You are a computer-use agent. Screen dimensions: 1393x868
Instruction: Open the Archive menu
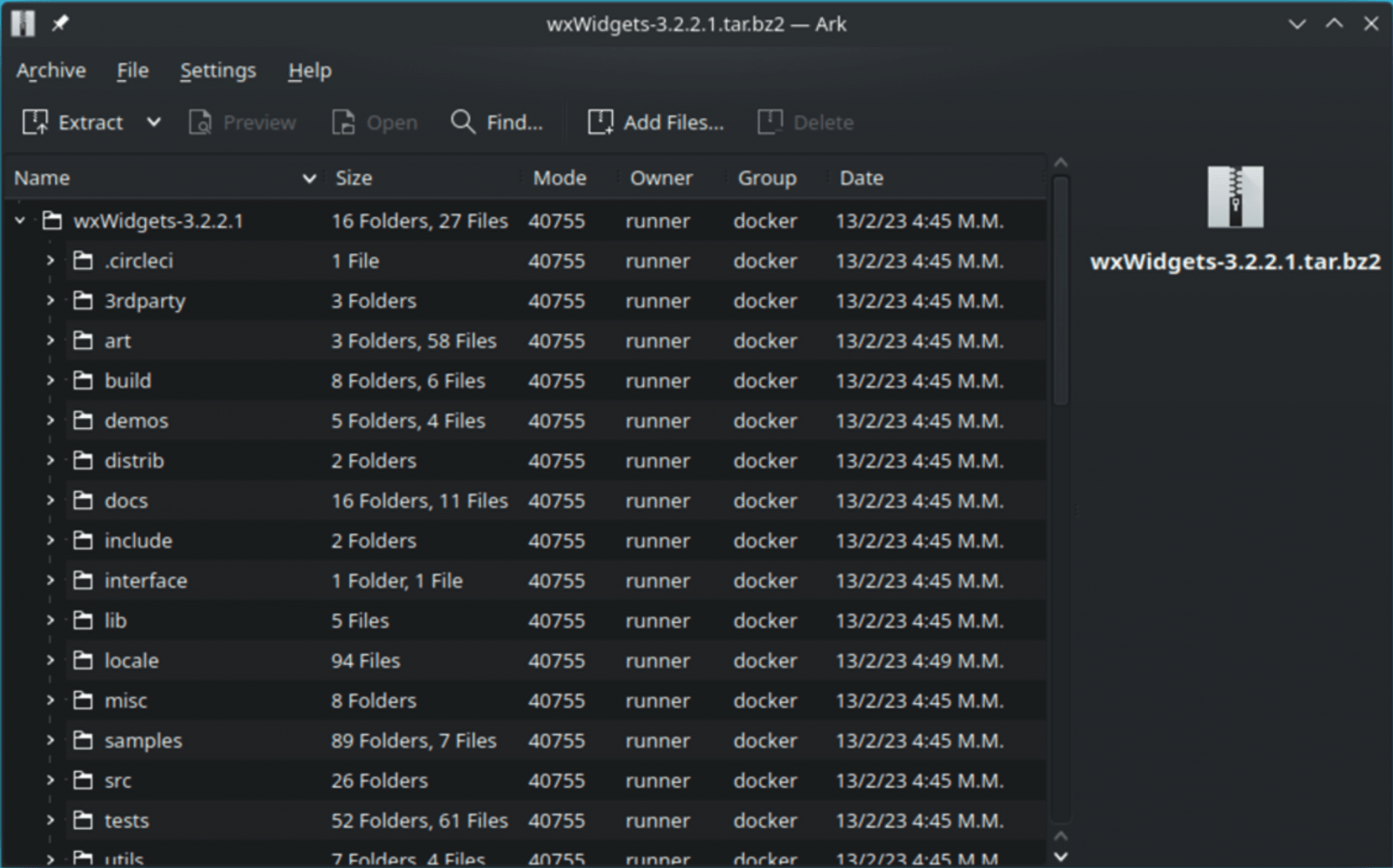pyautogui.click(x=51, y=70)
